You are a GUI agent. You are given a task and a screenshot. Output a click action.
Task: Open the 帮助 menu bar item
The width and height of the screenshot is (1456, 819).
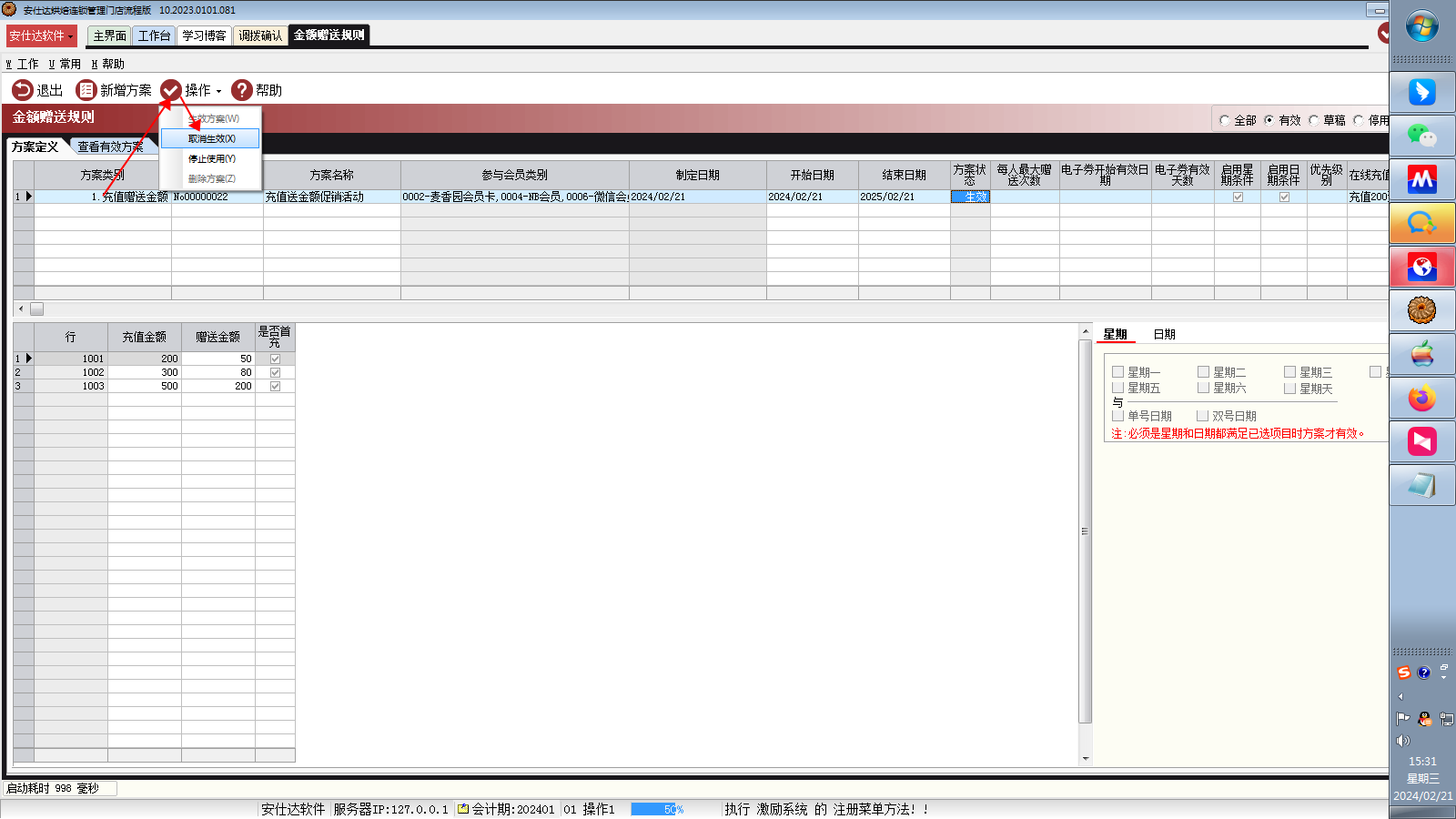click(107, 64)
